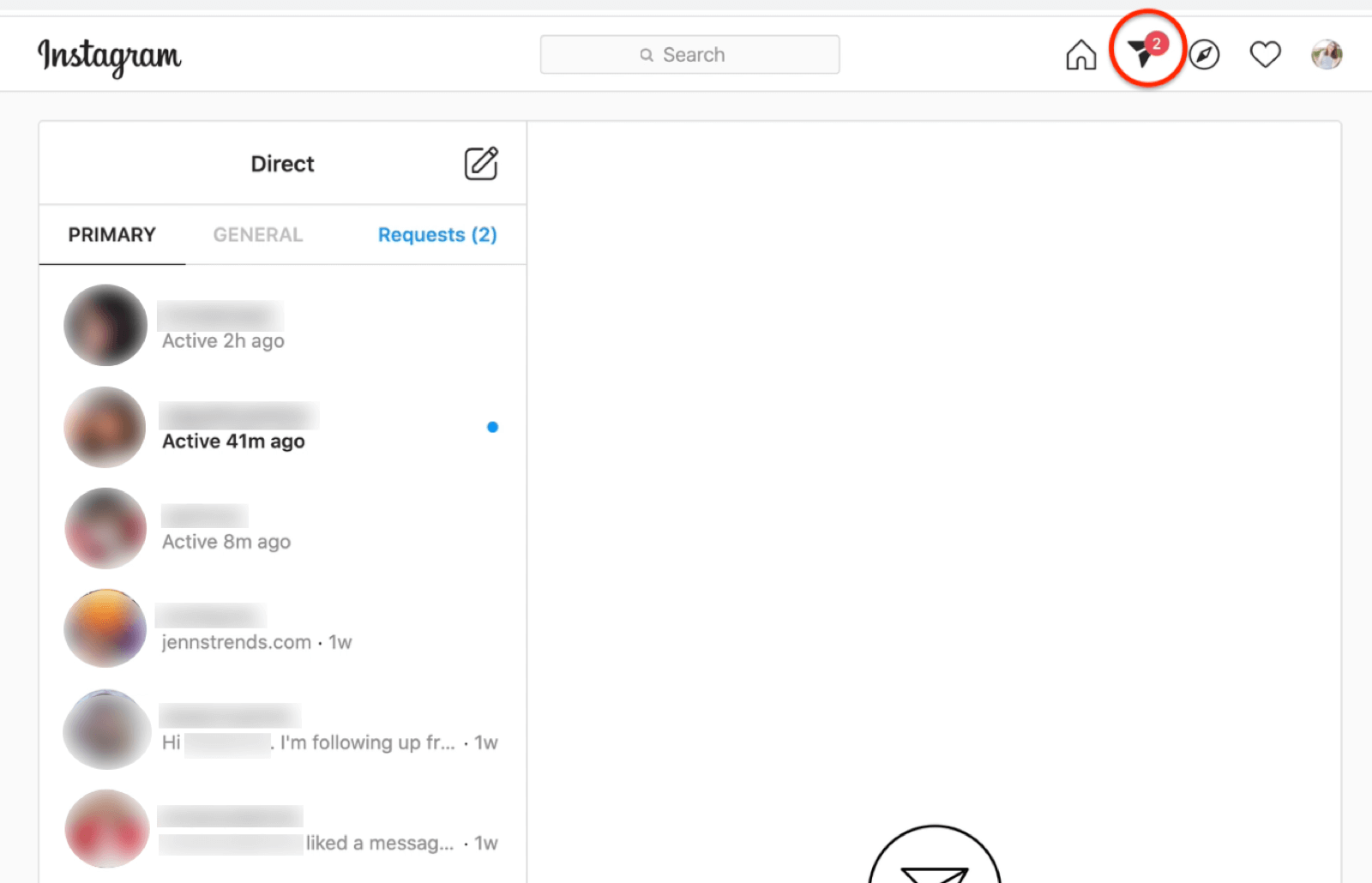Open message Requests (2) link
1372x883 pixels.
pyautogui.click(x=437, y=235)
